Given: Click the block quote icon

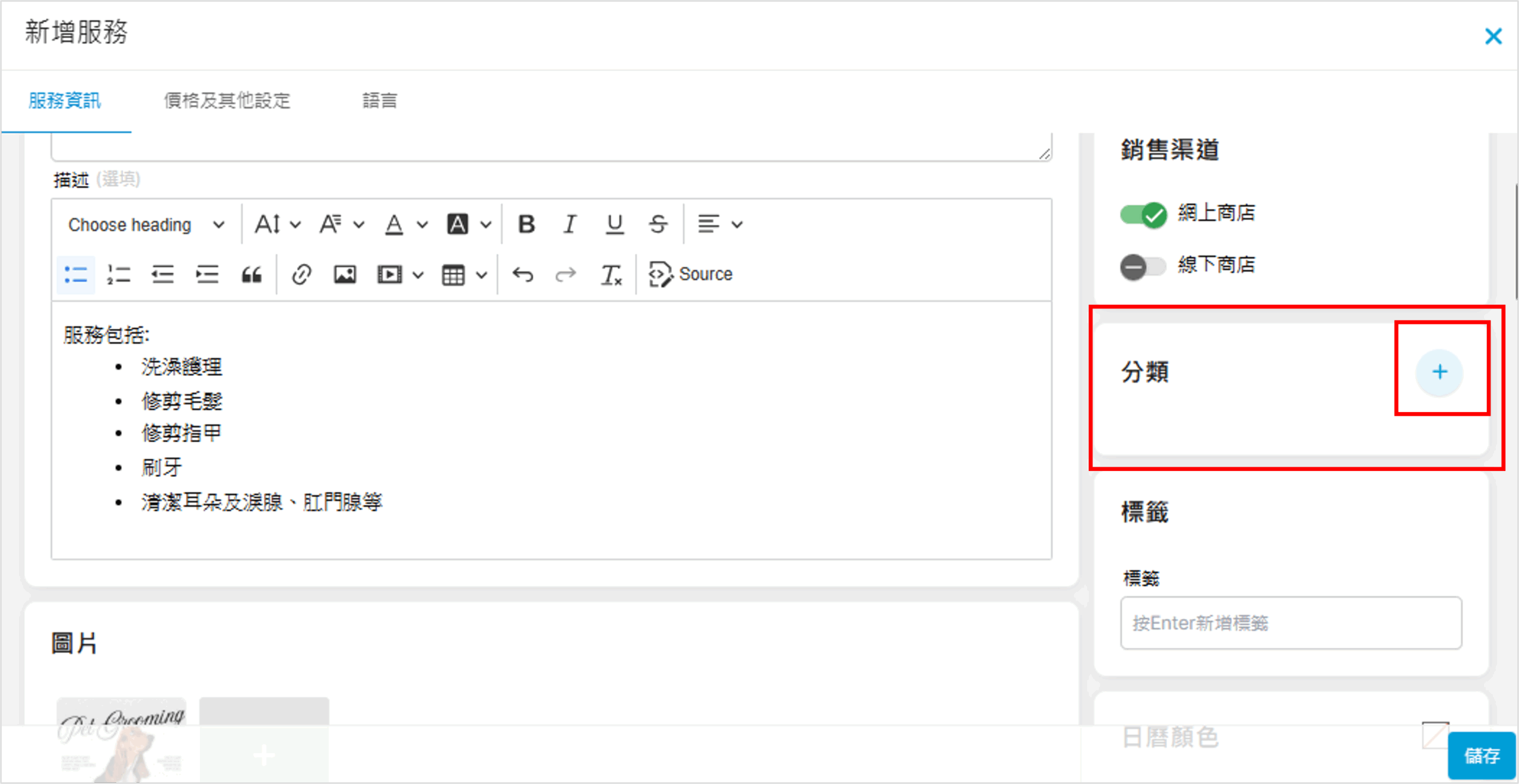Looking at the screenshot, I should pos(252,275).
